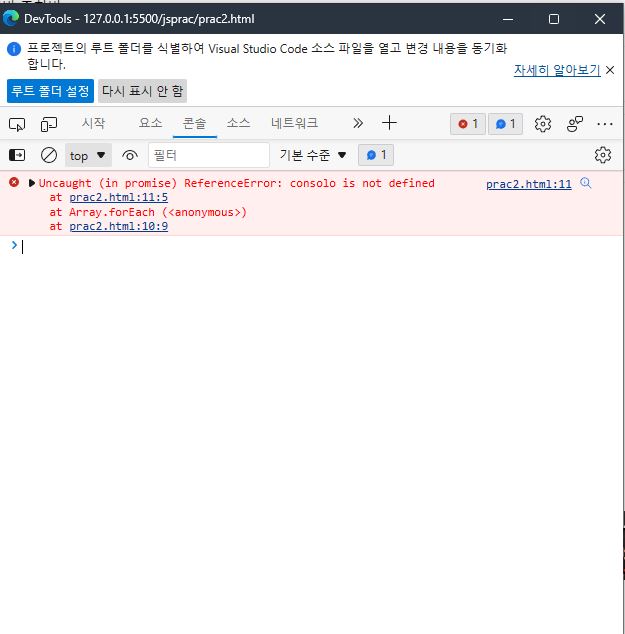Screen dimensions: 625x634
Task: Close the DevTools window
Action: (600, 19)
